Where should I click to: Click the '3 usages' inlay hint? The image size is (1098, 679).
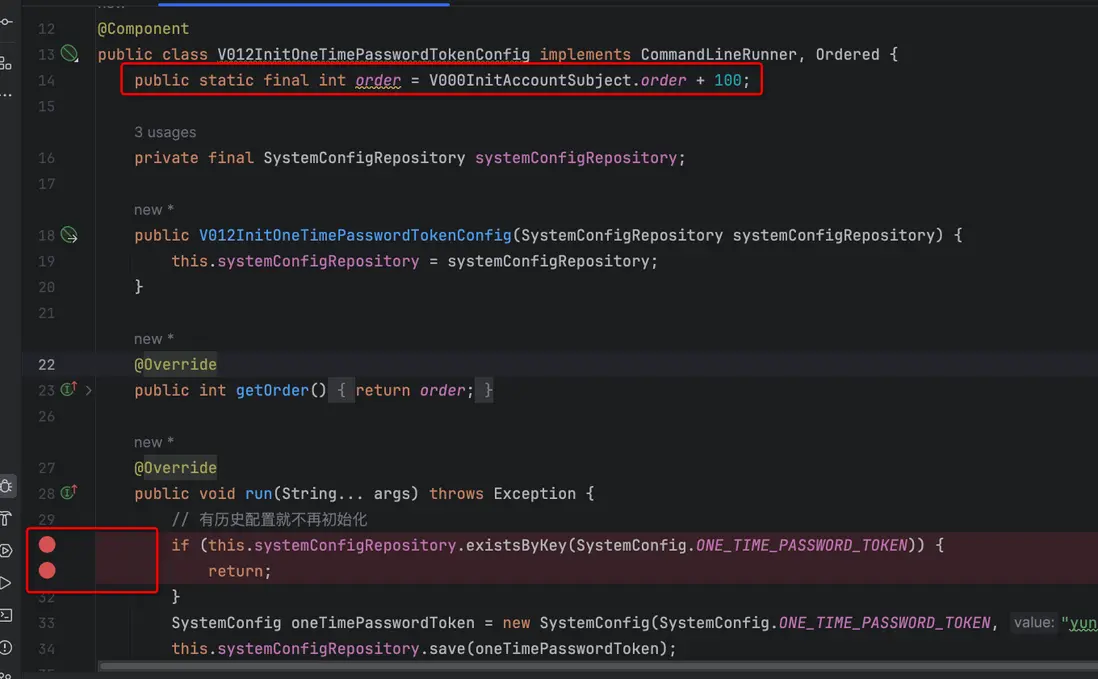pos(165,132)
